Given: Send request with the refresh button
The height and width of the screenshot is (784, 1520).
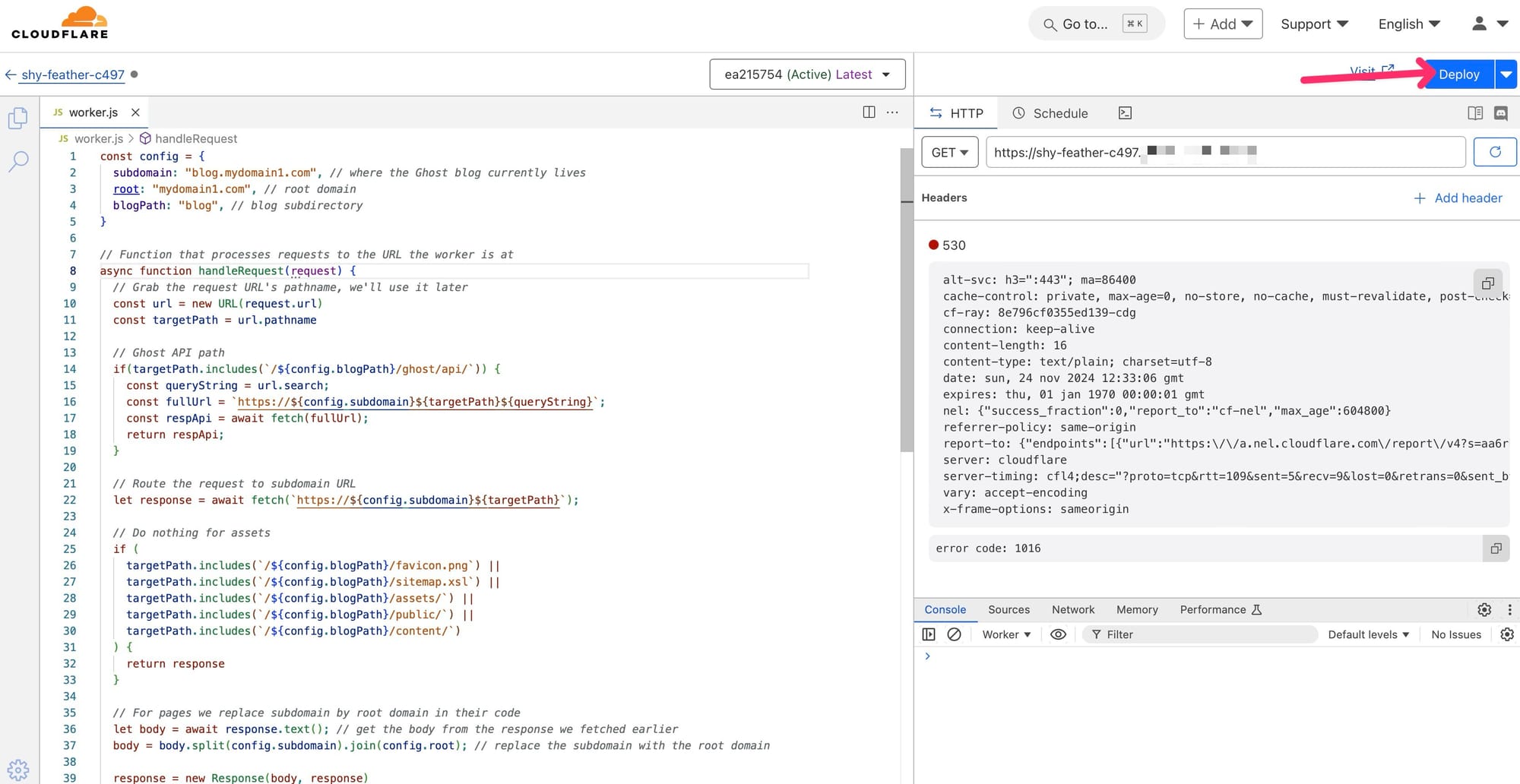Looking at the screenshot, I should 1494,152.
